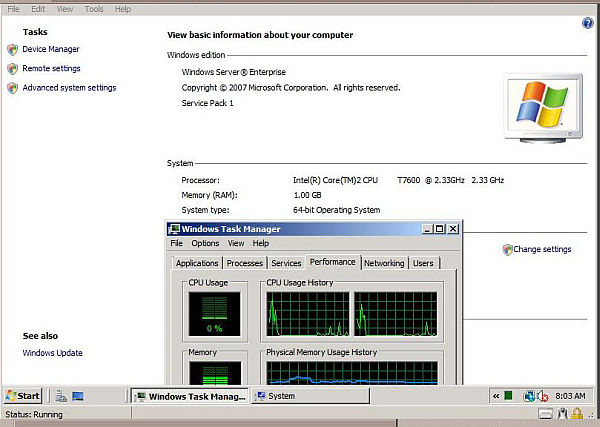Click the mouse icon in the status bar
Screen dimensions: 600x427
(562, 413)
